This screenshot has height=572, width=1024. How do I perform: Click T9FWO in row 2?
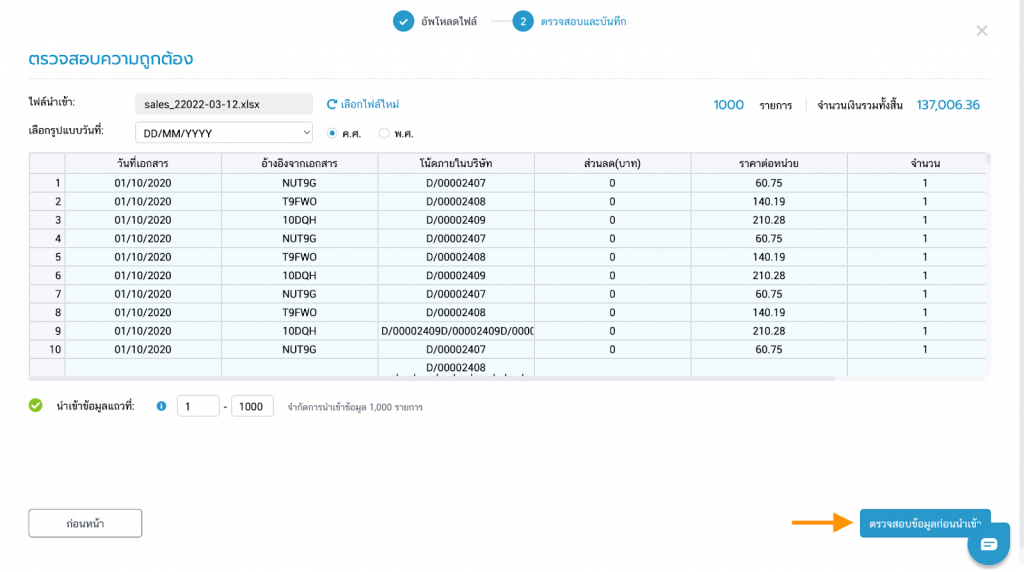pos(299,201)
